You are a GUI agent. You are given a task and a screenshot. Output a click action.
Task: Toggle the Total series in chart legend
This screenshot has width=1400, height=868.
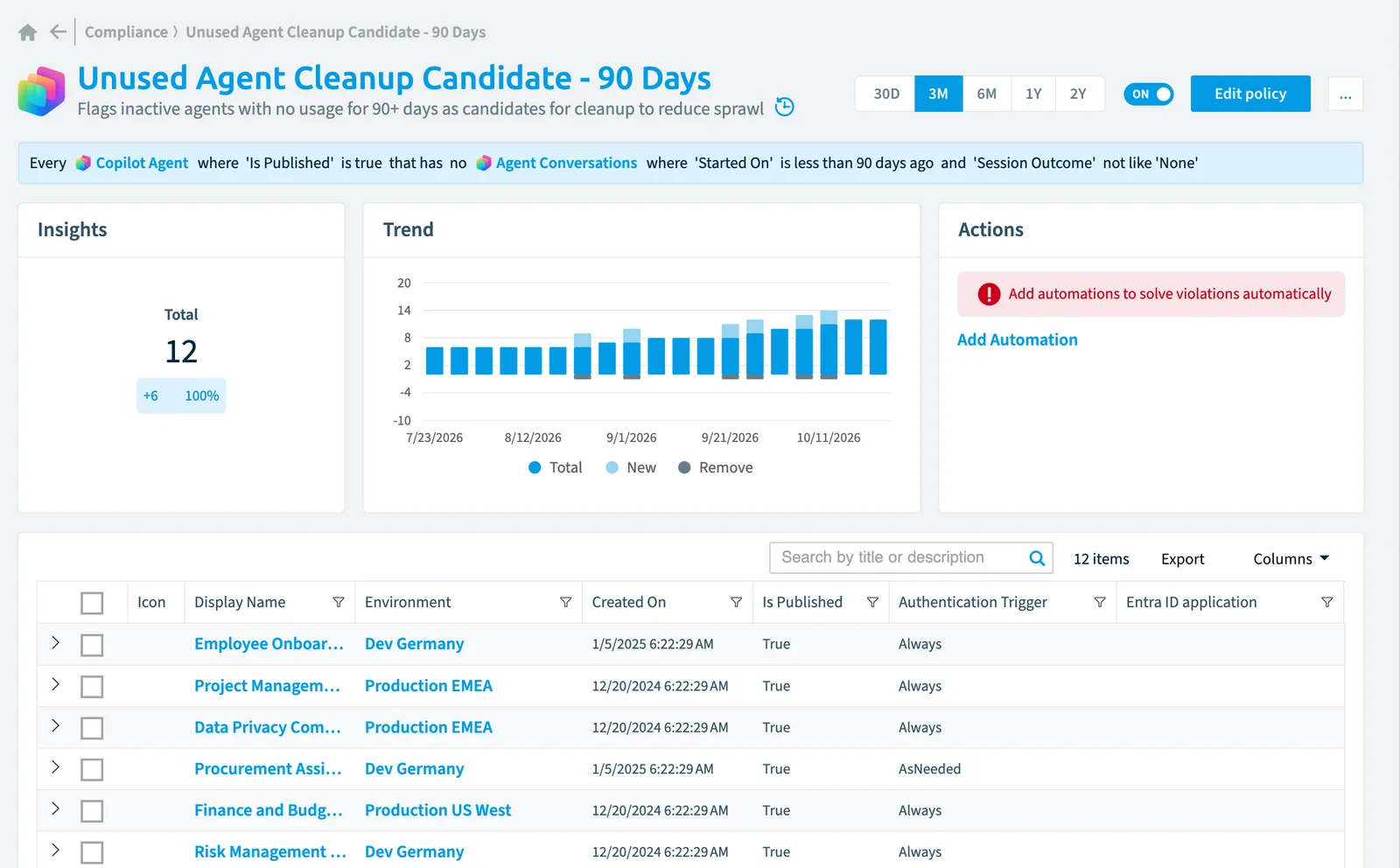[x=555, y=467]
